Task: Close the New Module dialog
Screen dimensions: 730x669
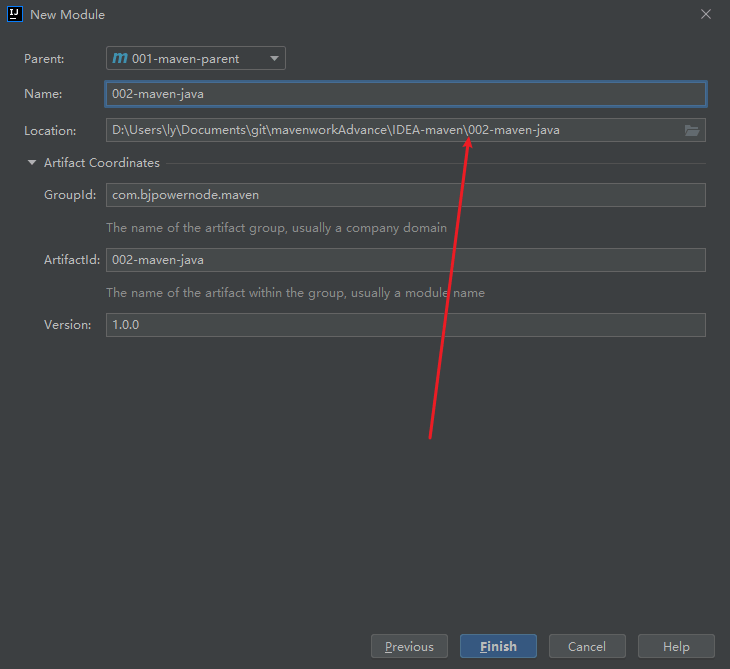Action: (706, 14)
